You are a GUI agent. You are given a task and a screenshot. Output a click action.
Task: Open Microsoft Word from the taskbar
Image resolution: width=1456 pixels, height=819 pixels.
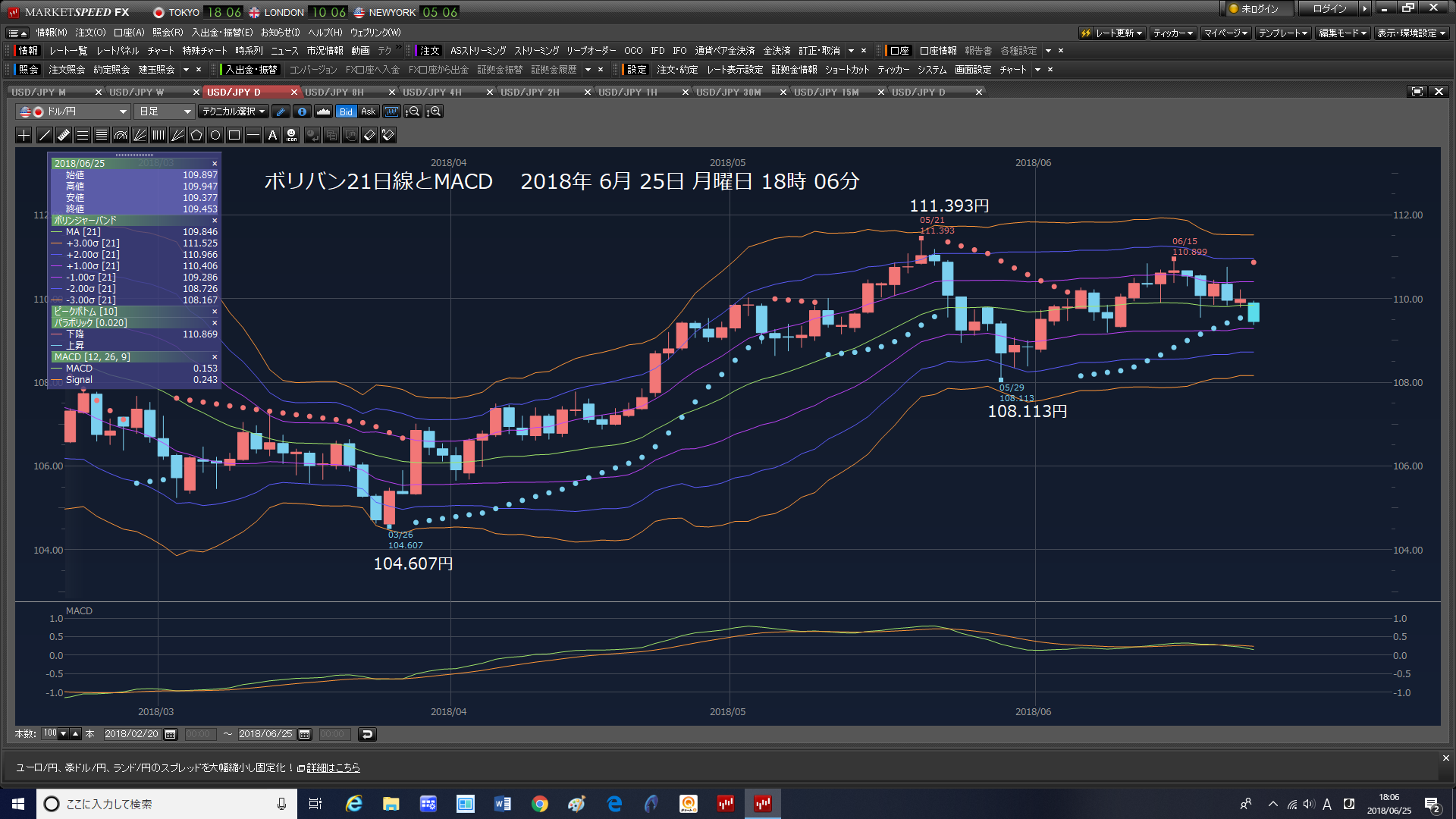point(502,804)
